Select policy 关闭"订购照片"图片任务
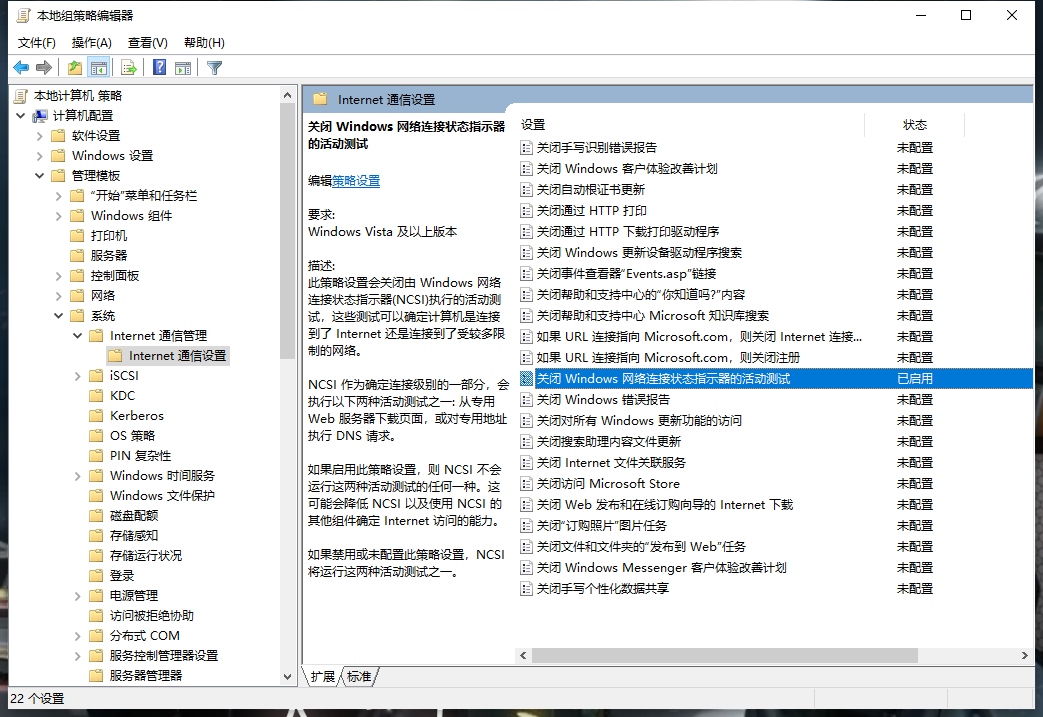This screenshot has width=1043, height=717. pos(602,525)
